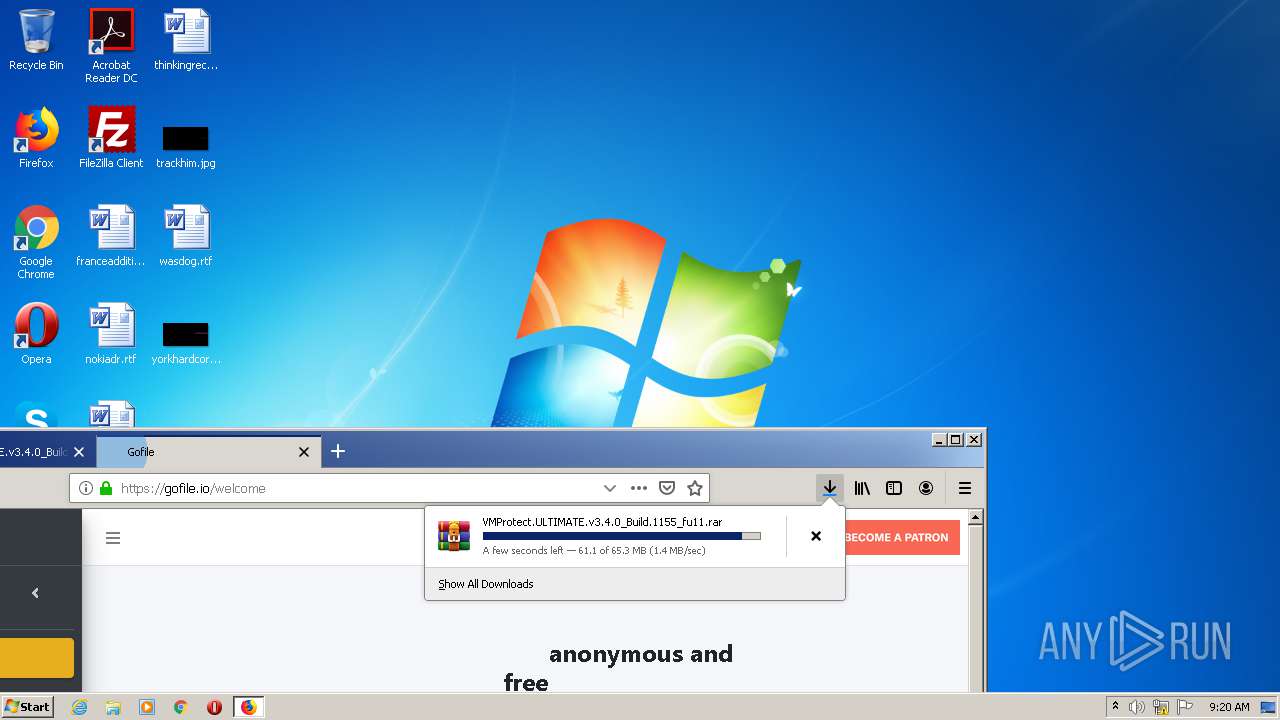Open network status tray icon
The height and width of the screenshot is (720, 1280).
click(1160, 707)
